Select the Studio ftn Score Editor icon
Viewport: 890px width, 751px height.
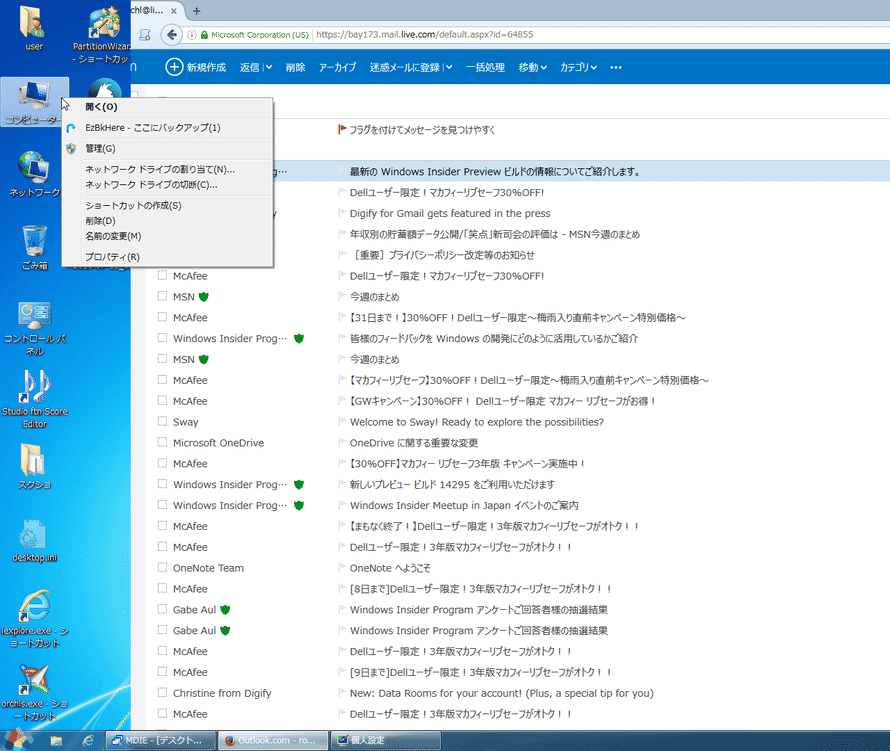[x=35, y=400]
